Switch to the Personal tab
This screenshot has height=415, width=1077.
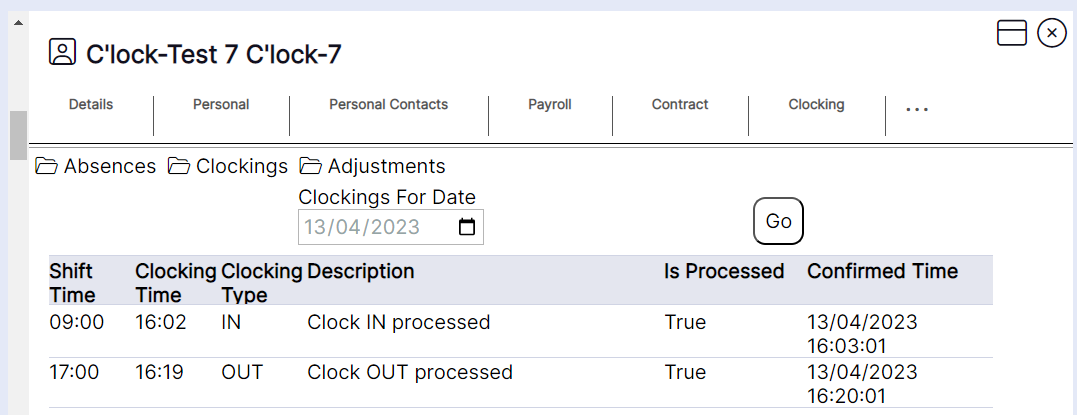pyautogui.click(x=221, y=105)
